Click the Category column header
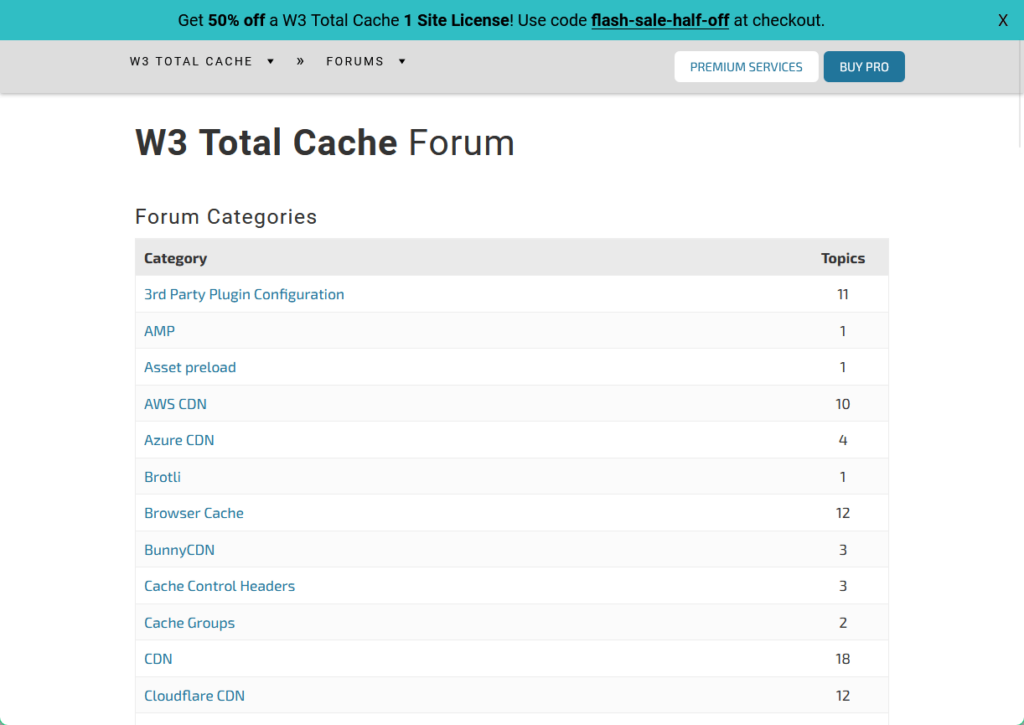 coord(175,258)
